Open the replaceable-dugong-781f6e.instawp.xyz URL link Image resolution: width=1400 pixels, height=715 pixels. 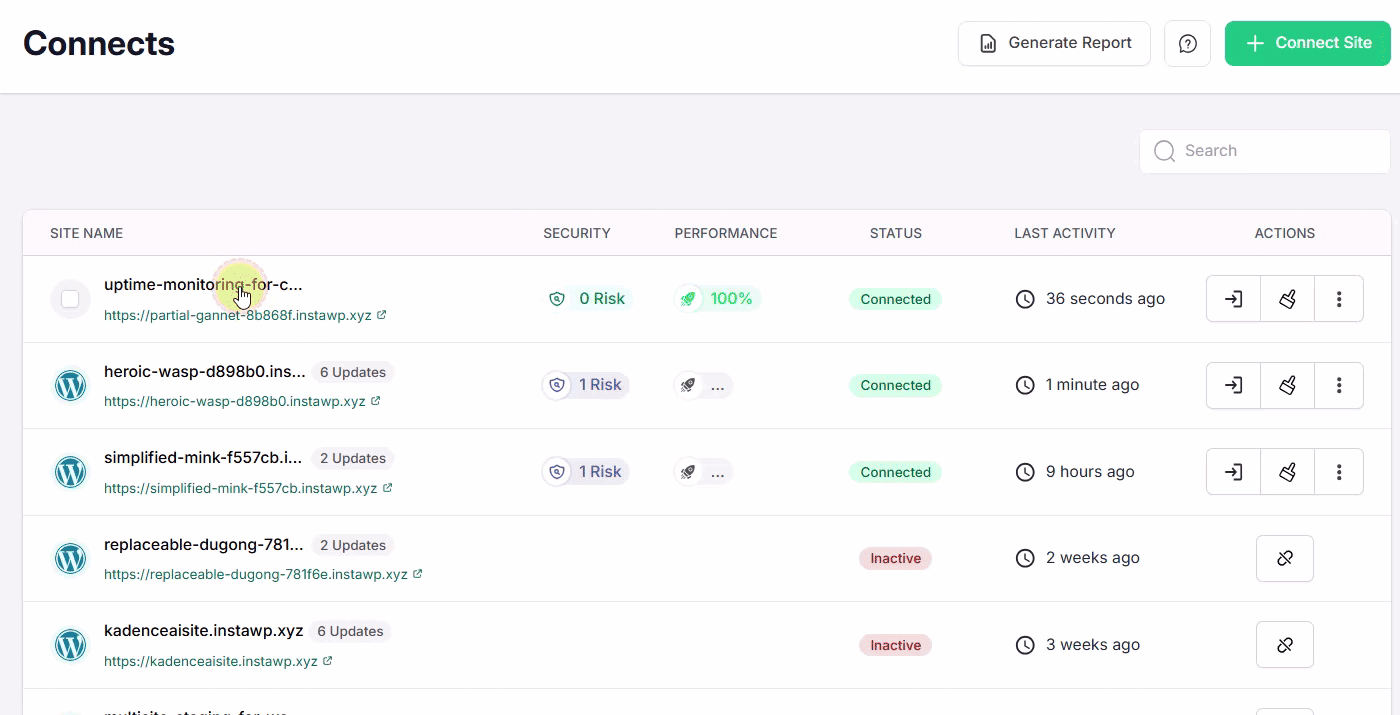click(263, 574)
